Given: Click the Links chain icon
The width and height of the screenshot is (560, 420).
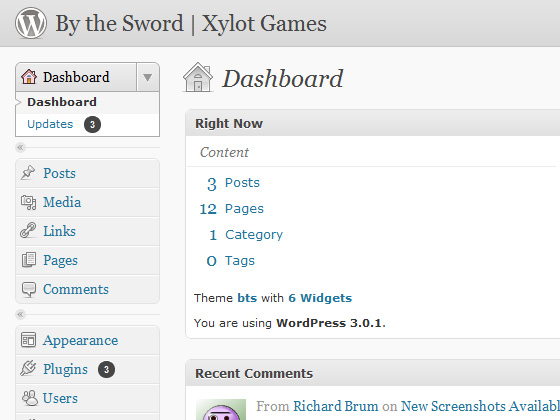Looking at the screenshot, I should [28, 231].
